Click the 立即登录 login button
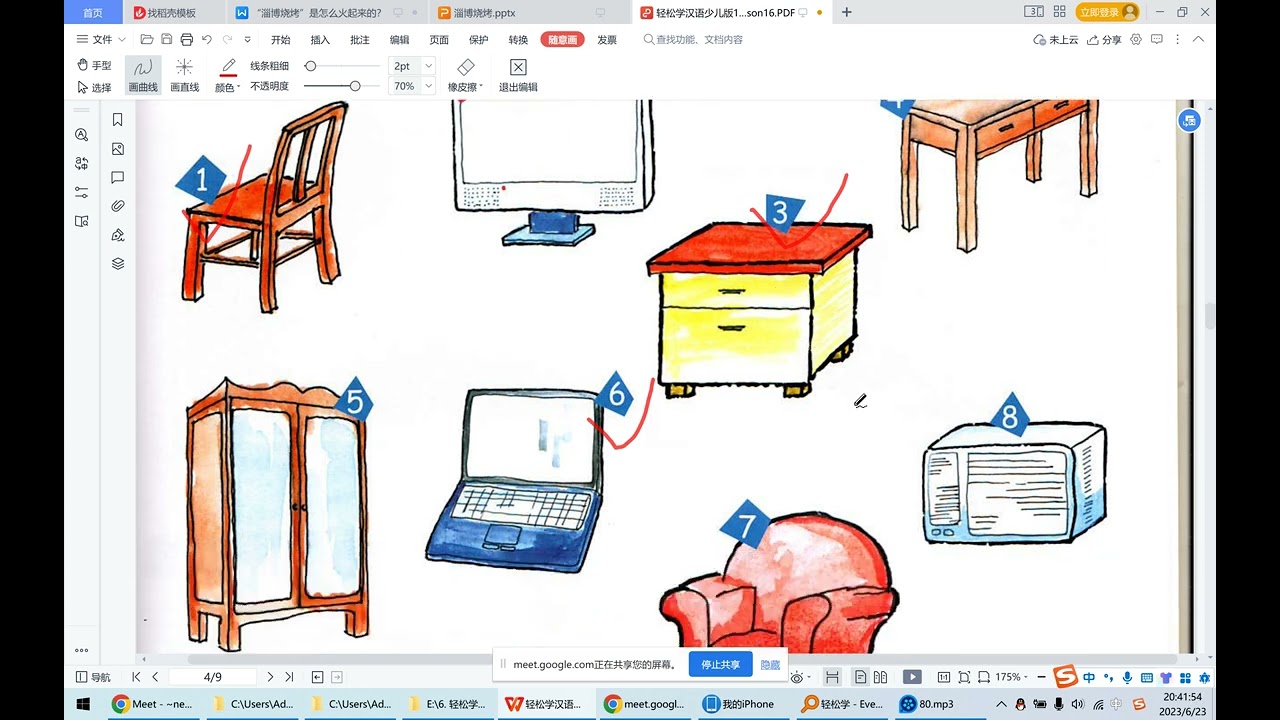This screenshot has height=720, width=1280. 1107,12
